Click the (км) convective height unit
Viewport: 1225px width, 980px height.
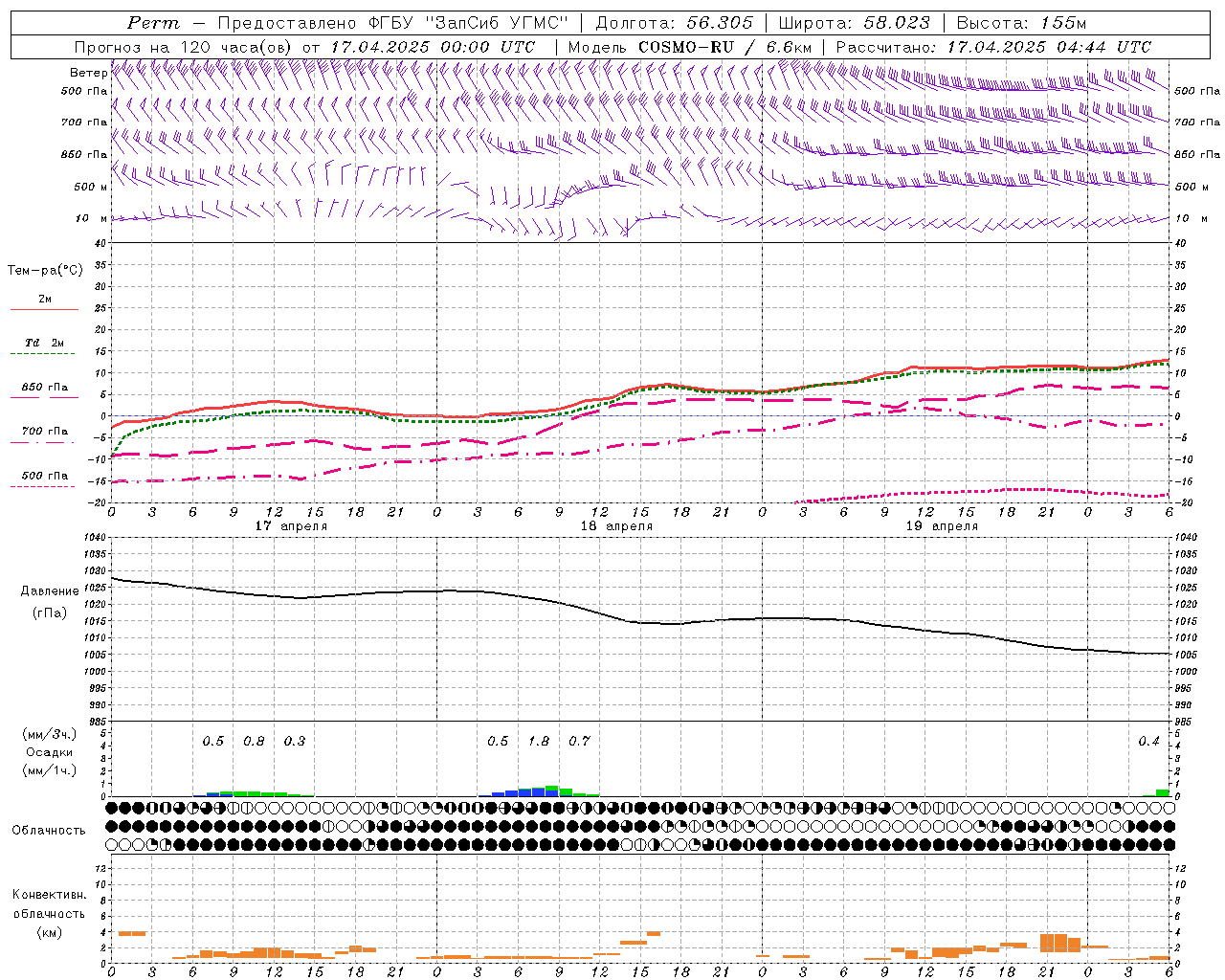49,932
